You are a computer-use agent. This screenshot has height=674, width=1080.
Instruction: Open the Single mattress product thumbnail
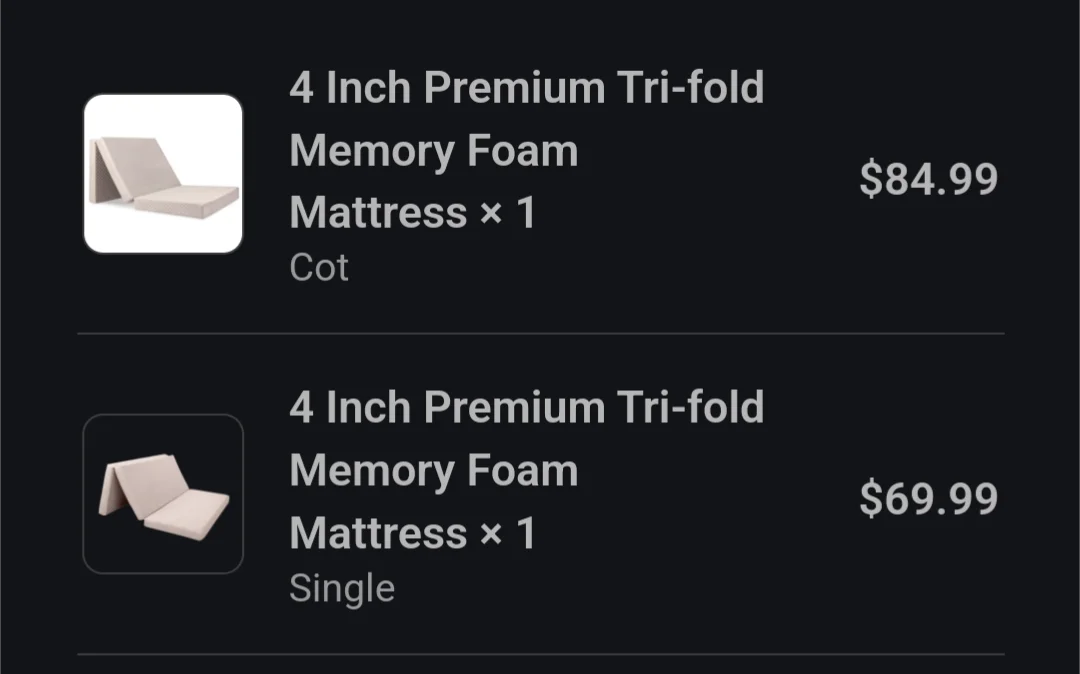[163, 494]
